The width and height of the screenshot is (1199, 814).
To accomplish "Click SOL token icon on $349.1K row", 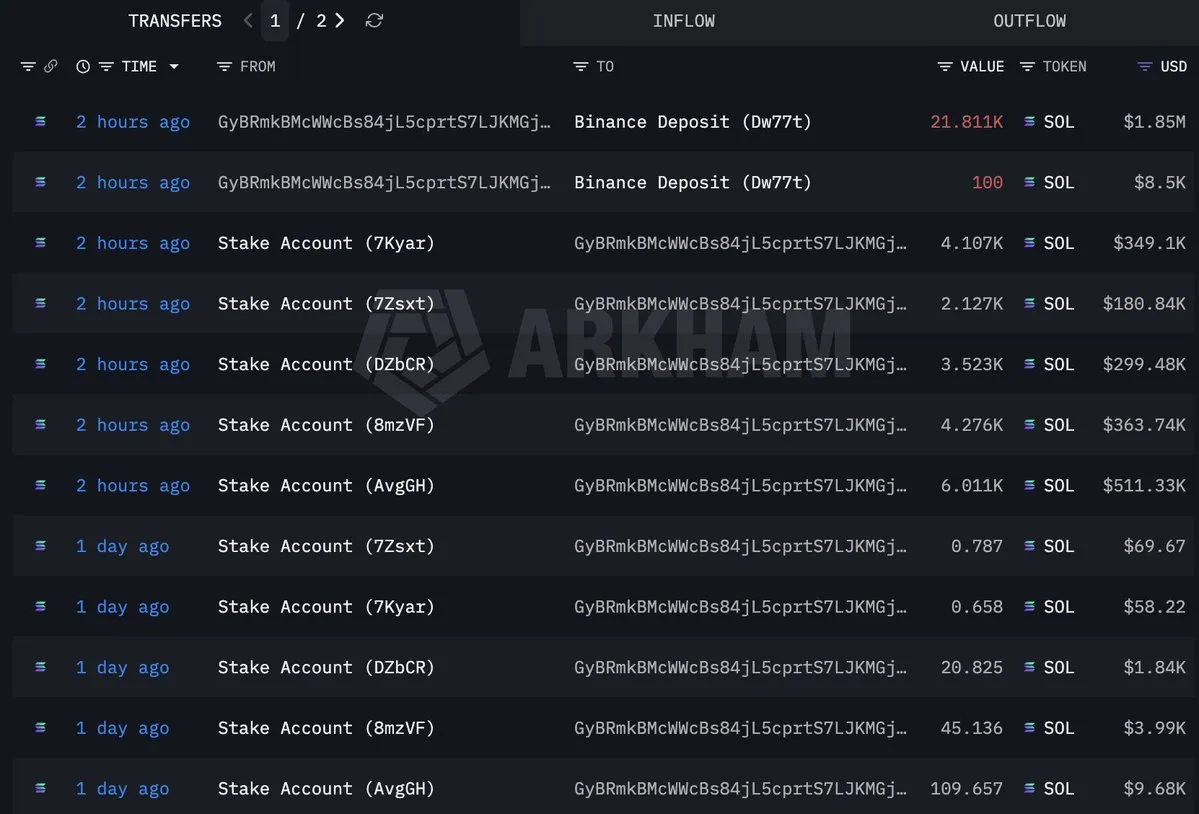I will pyautogui.click(x=1029, y=242).
